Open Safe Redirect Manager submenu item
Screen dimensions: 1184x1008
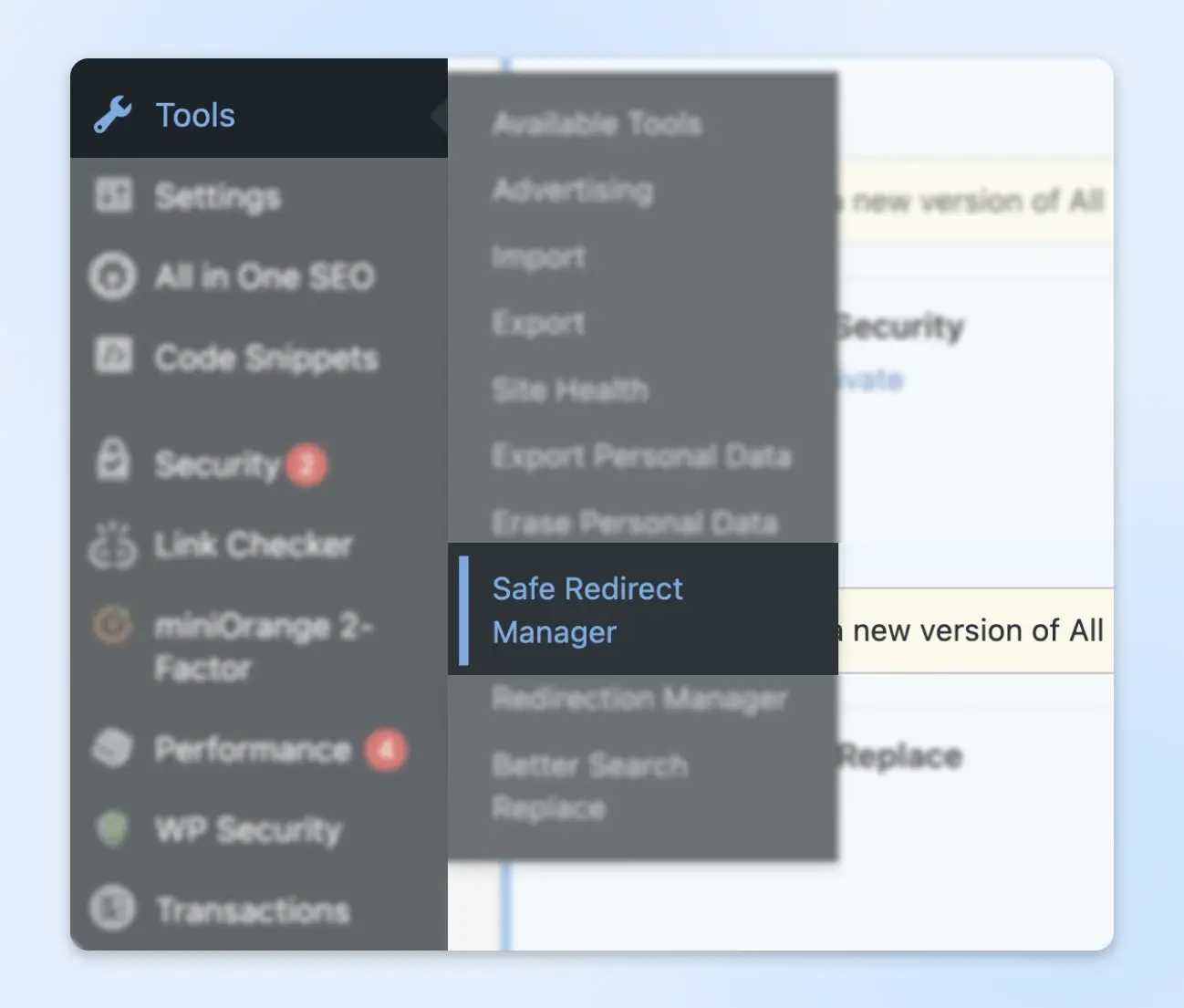point(587,609)
